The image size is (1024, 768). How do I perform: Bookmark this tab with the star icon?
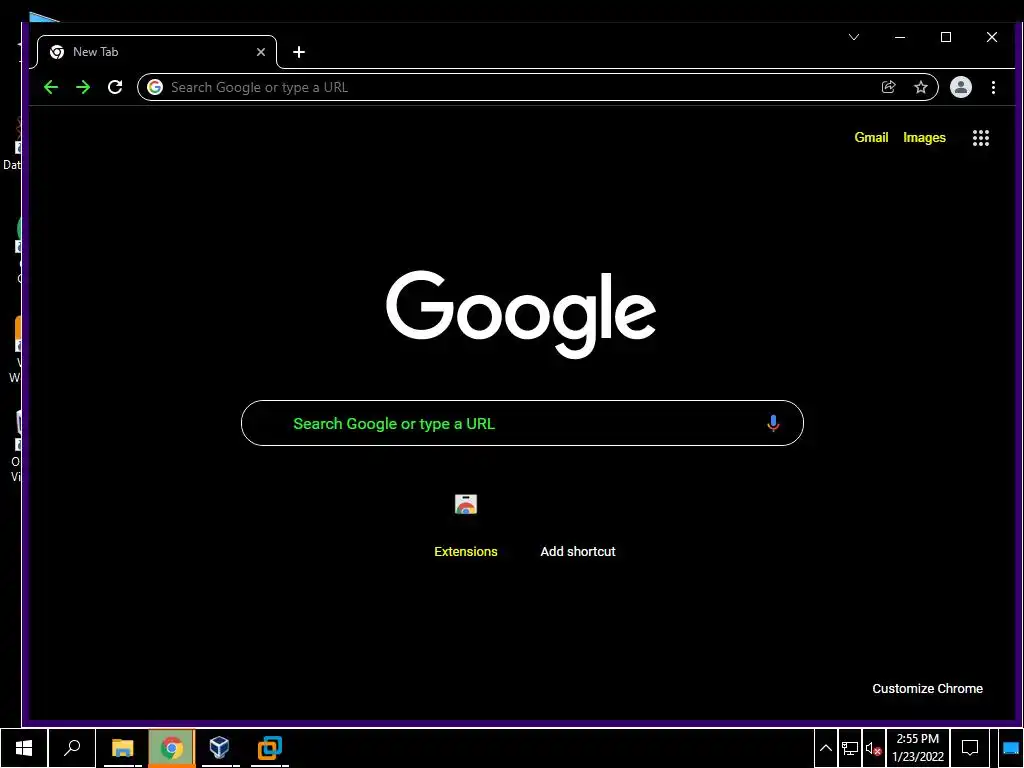coord(921,87)
